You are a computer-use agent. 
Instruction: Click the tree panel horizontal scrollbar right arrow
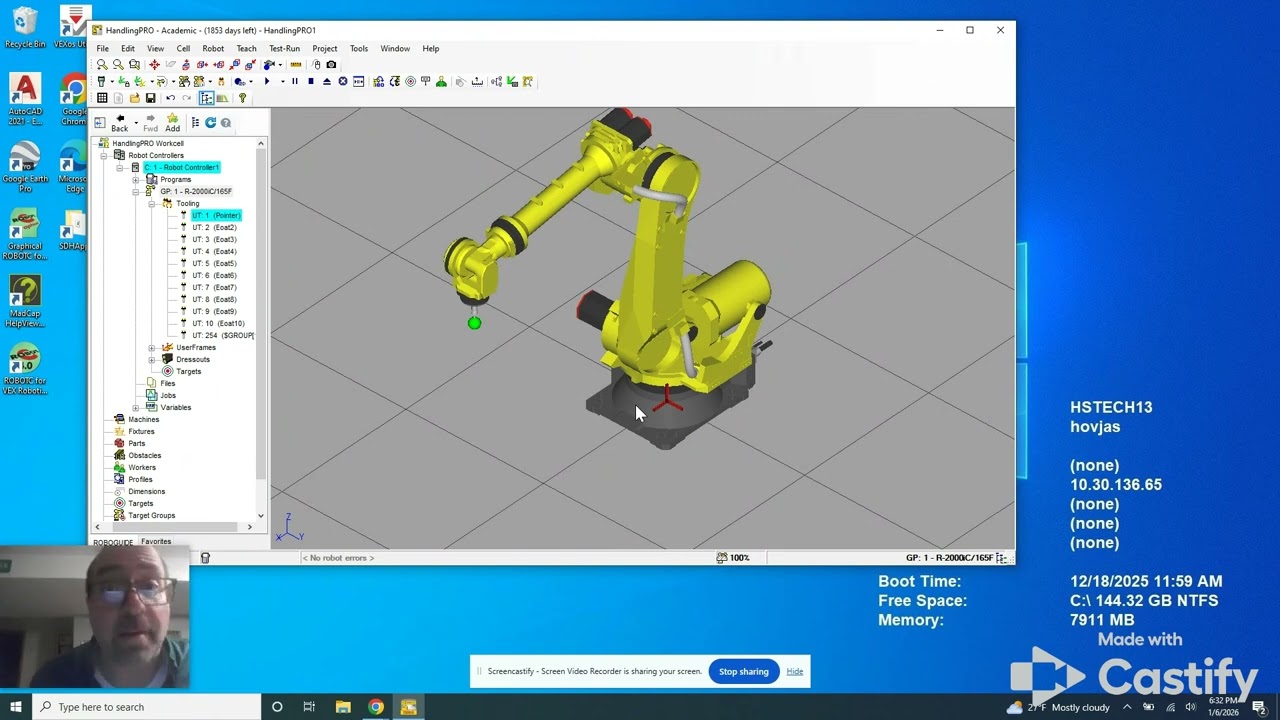tap(250, 527)
